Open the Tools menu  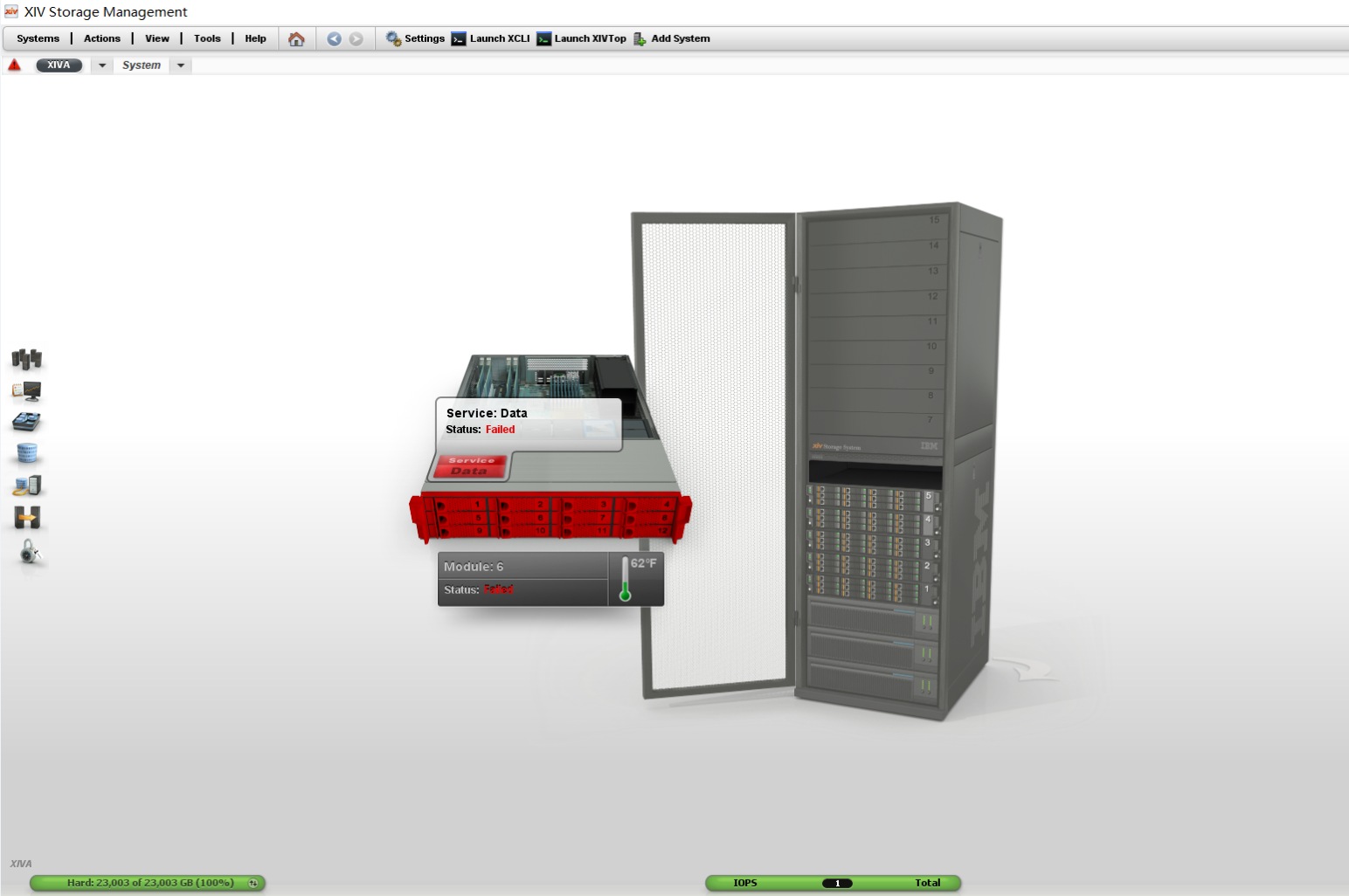207,38
